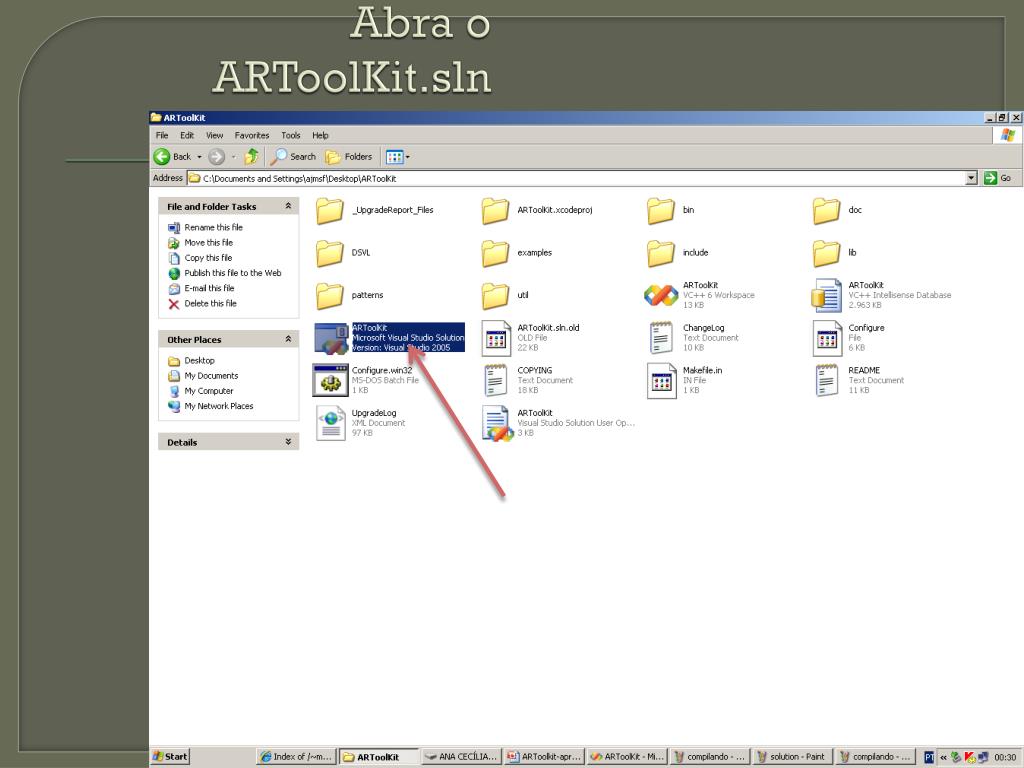
Task: Open the Windows Start button
Action: 170,756
